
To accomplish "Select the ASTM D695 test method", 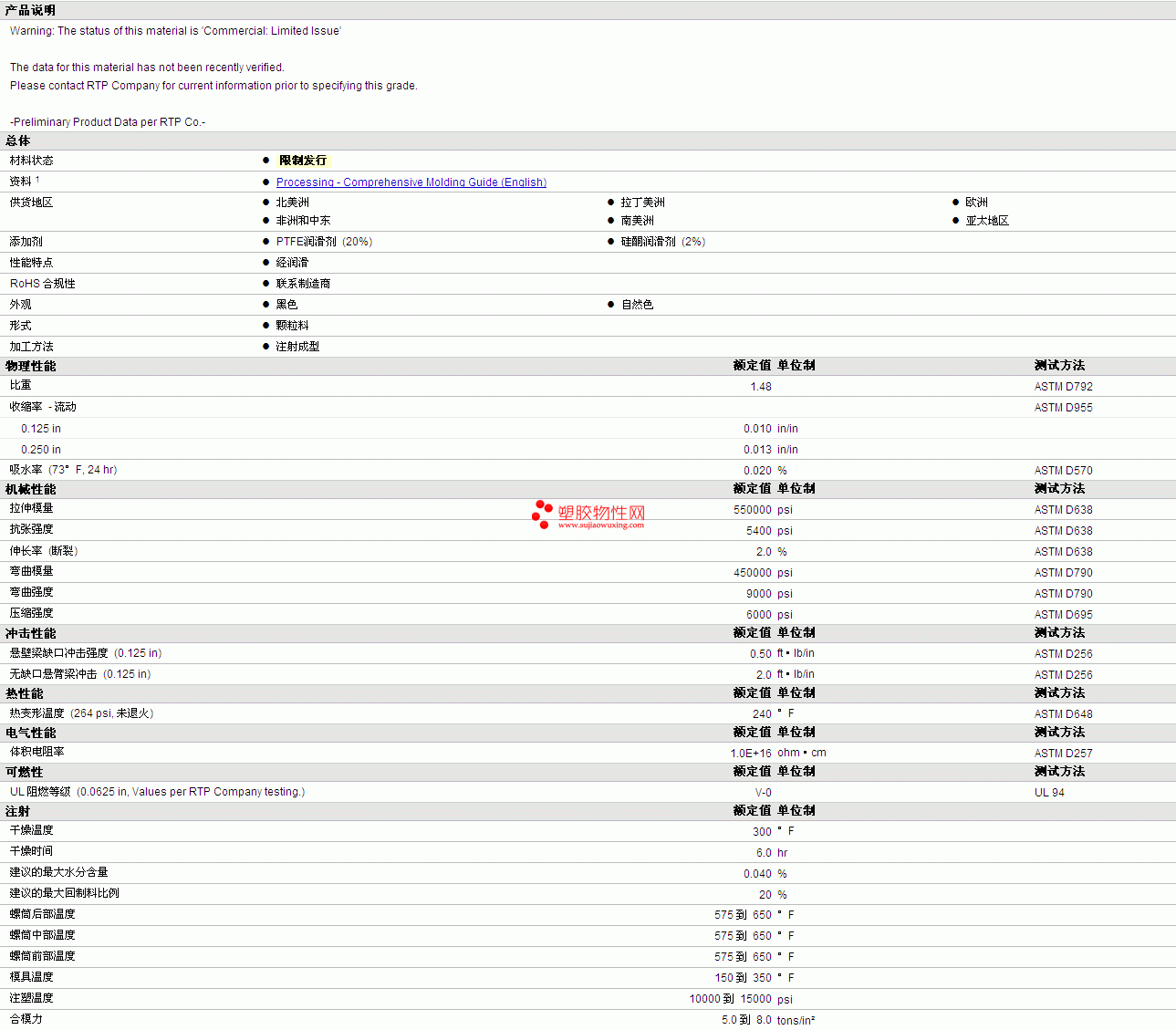I will pyautogui.click(x=1064, y=615).
